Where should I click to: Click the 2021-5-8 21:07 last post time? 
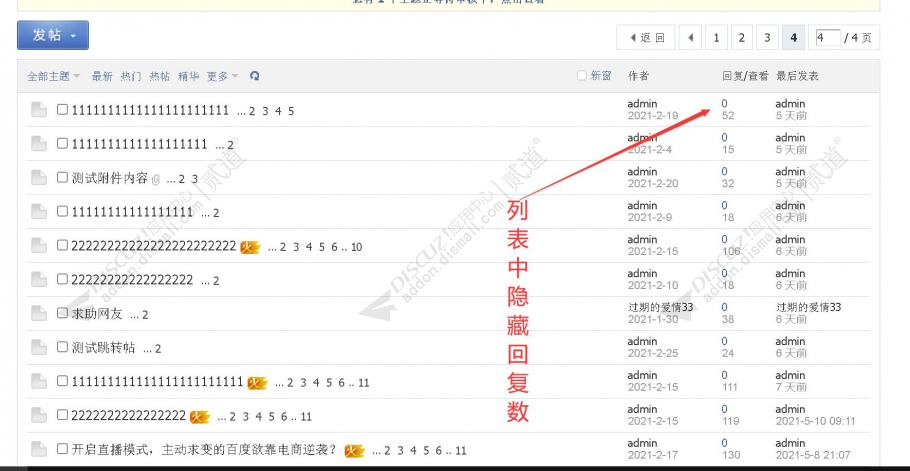(813, 455)
